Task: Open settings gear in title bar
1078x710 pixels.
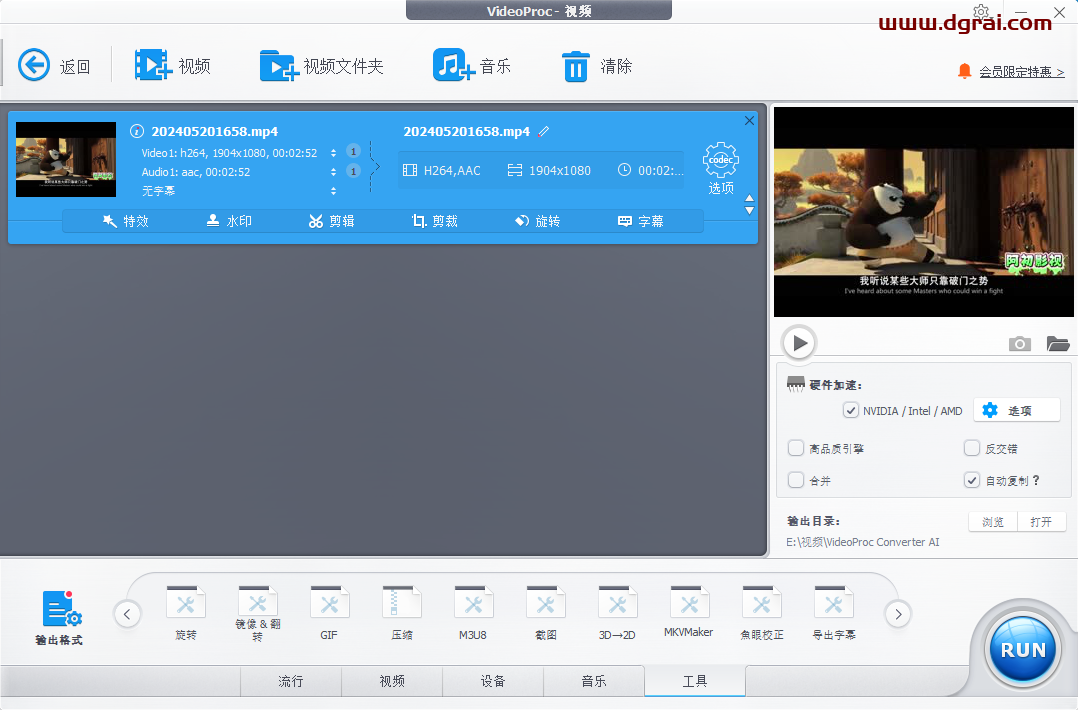Action: (981, 12)
